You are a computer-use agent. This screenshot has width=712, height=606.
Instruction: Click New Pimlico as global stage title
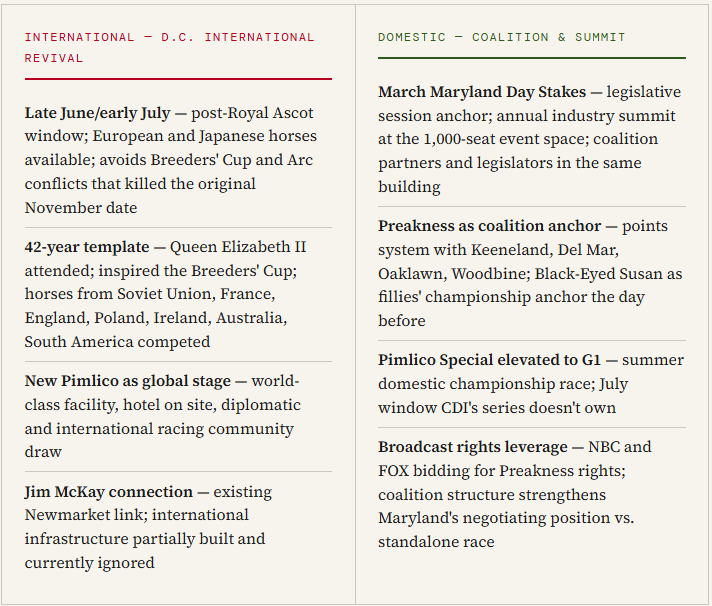click(128, 381)
